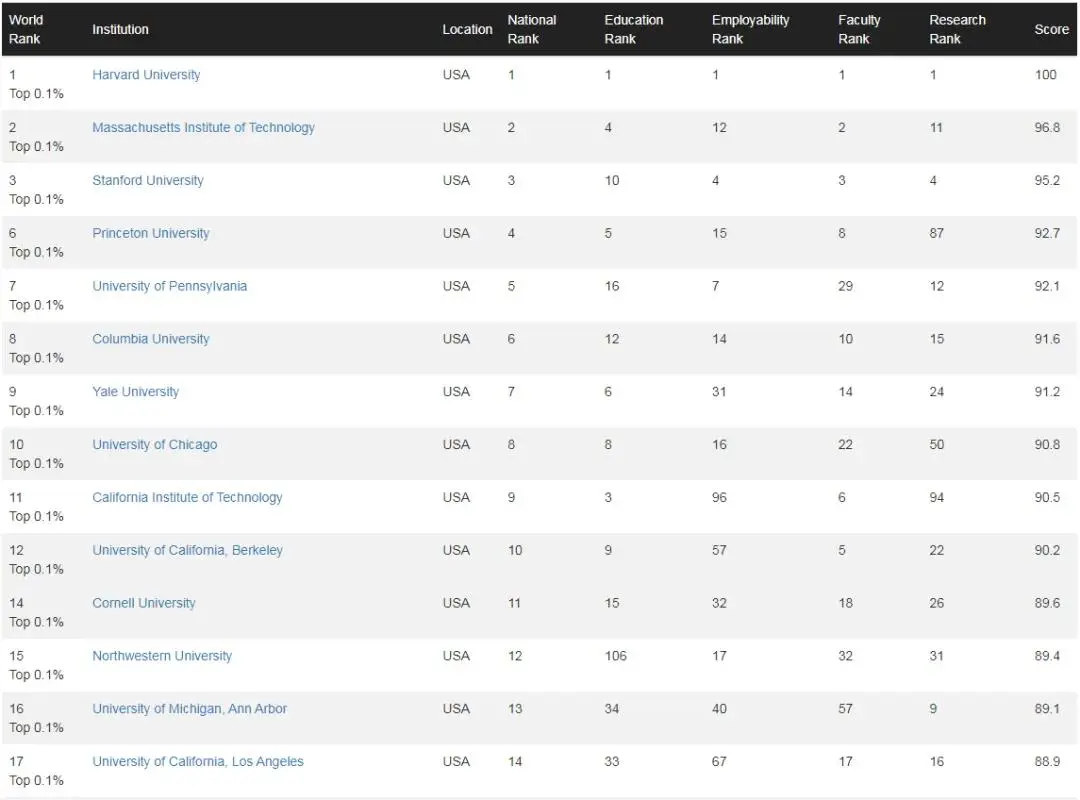Select Berkeley's score 90.2
This screenshot has height=800, width=1080.
[x=1047, y=550]
